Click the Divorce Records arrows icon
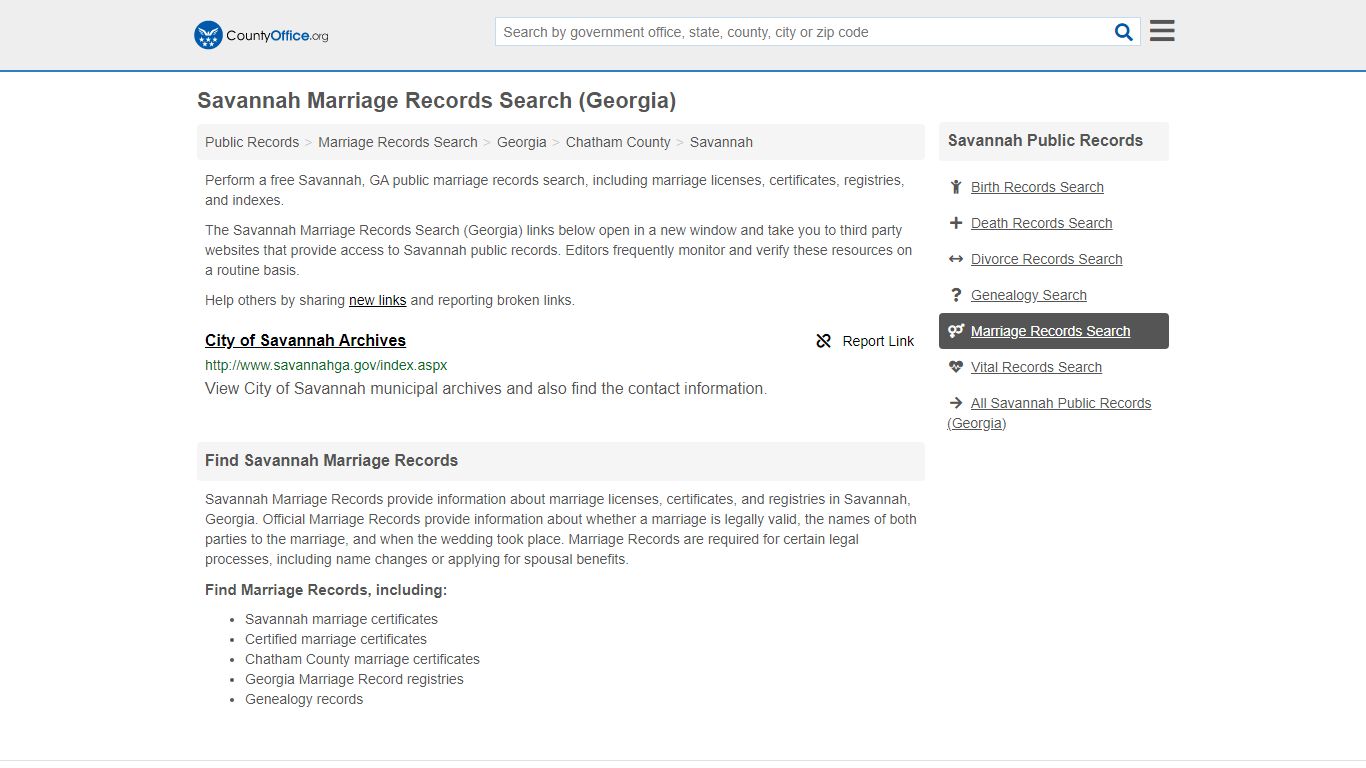1366x768 pixels. (x=956, y=259)
